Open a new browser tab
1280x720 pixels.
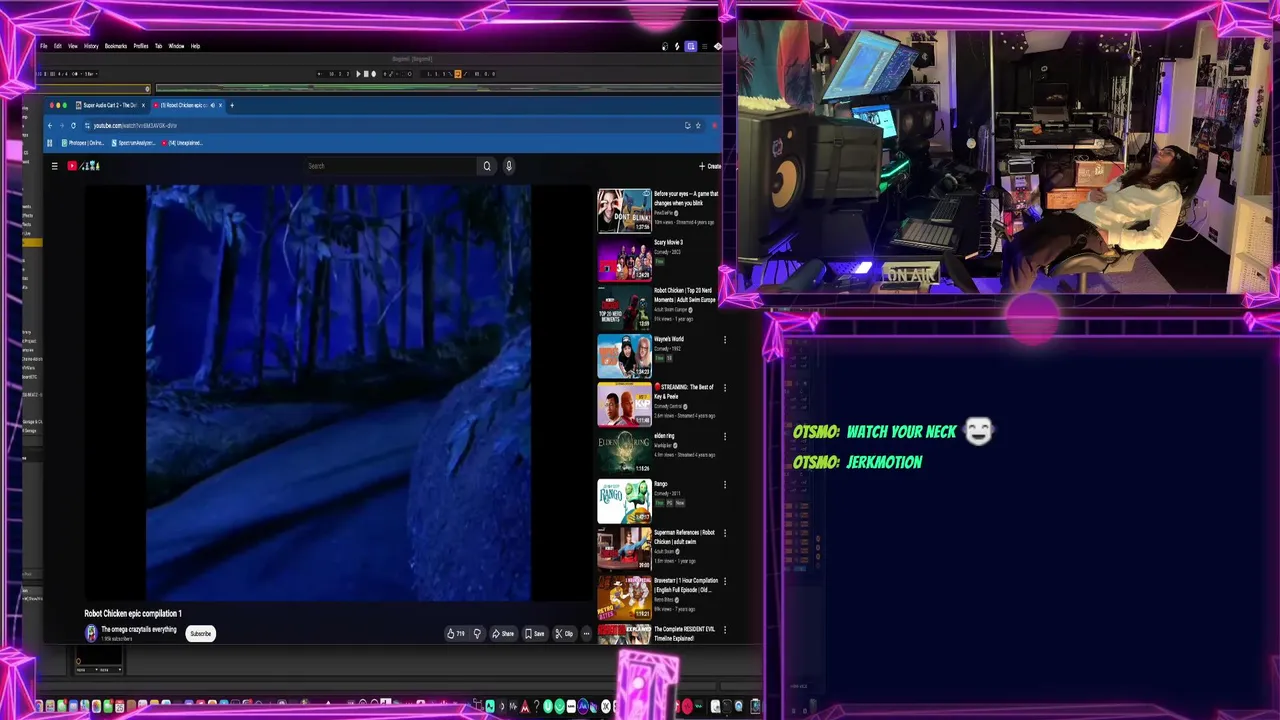pos(231,105)
